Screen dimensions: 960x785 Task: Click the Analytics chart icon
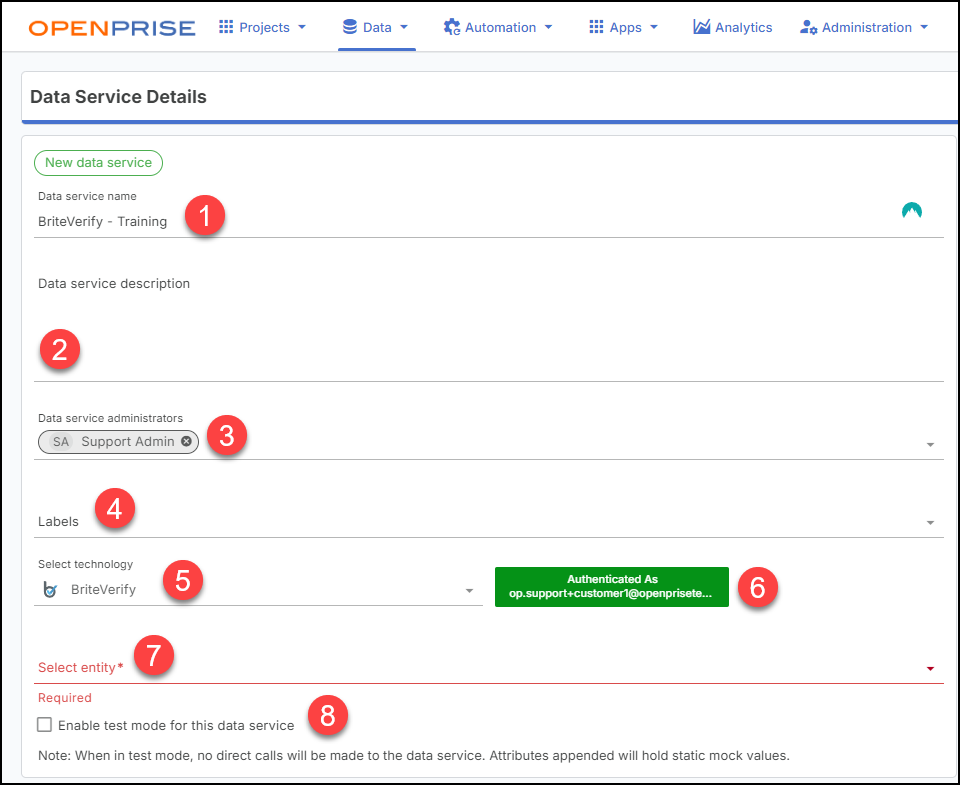click(702, 27)
